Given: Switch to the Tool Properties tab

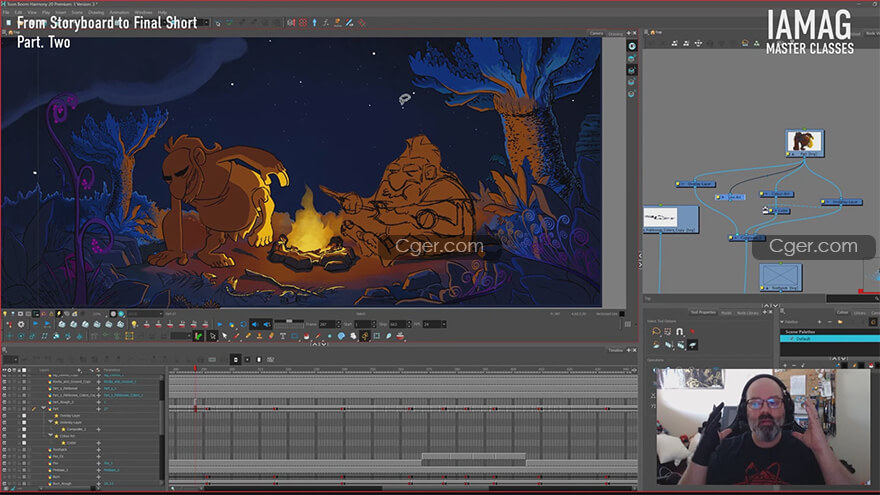Looking at the screenshot, I should click(703, 313).
